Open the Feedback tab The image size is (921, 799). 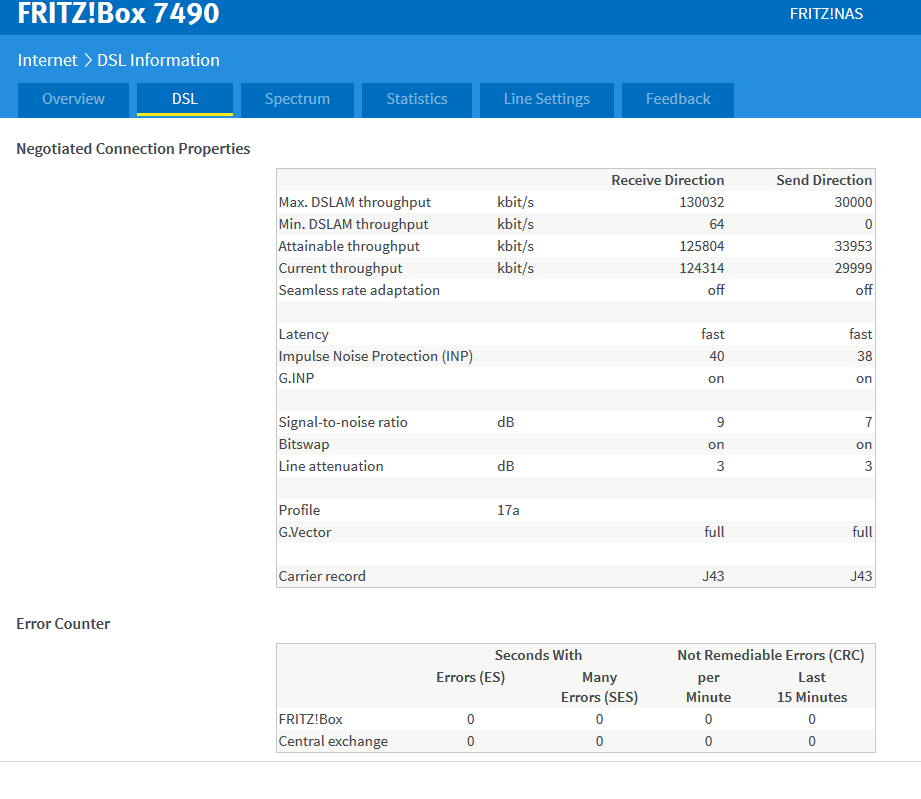(678, 99)
